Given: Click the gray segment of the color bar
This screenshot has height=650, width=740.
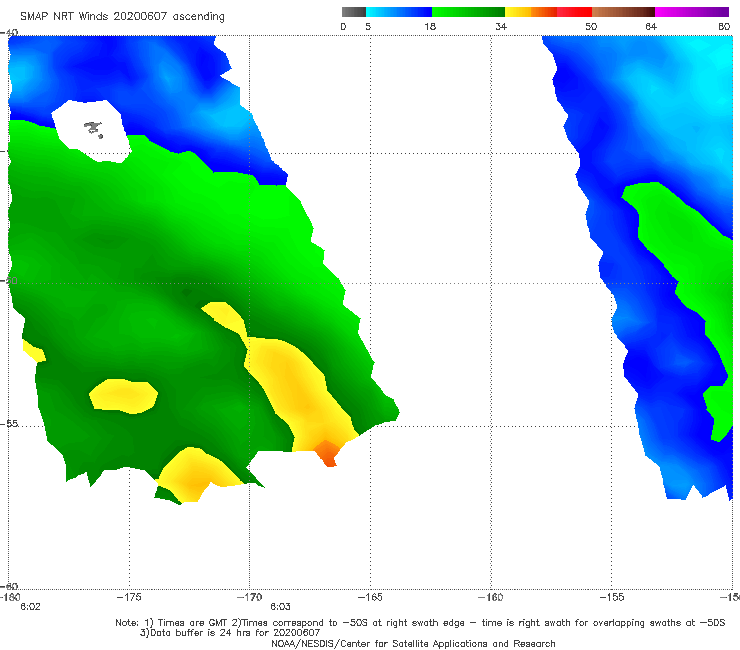Looking at the screenshot, I should tap(354, 12).
